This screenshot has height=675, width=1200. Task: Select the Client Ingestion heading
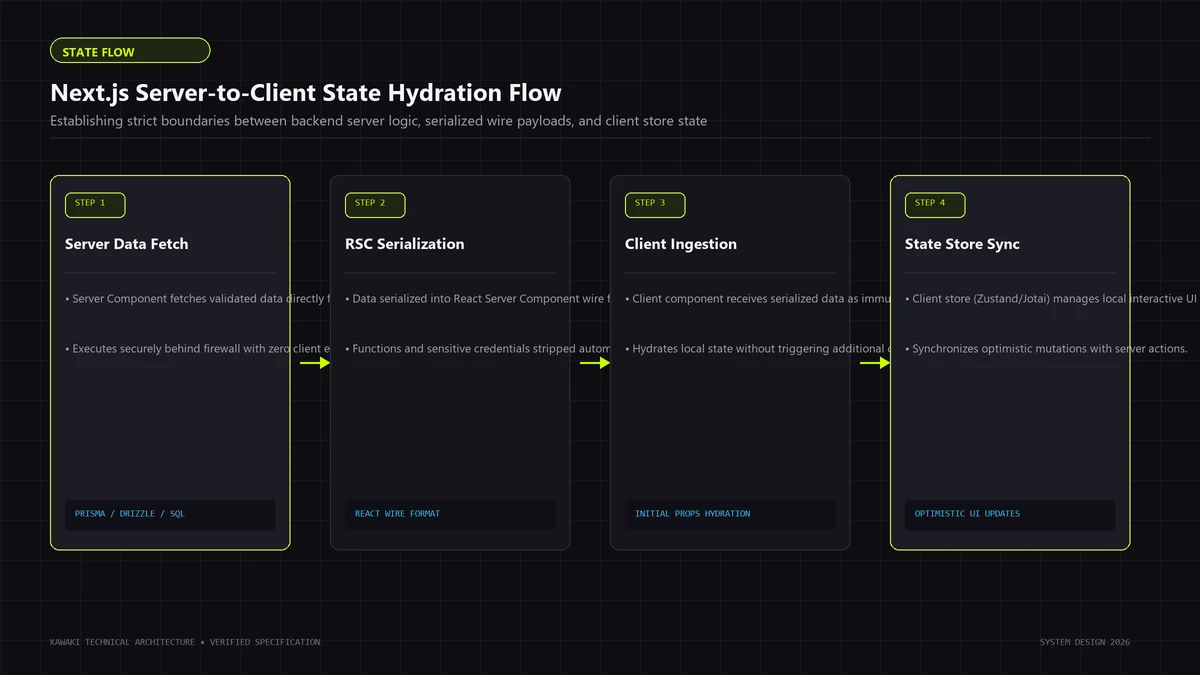pyautogui.click(x=681, y=244)
